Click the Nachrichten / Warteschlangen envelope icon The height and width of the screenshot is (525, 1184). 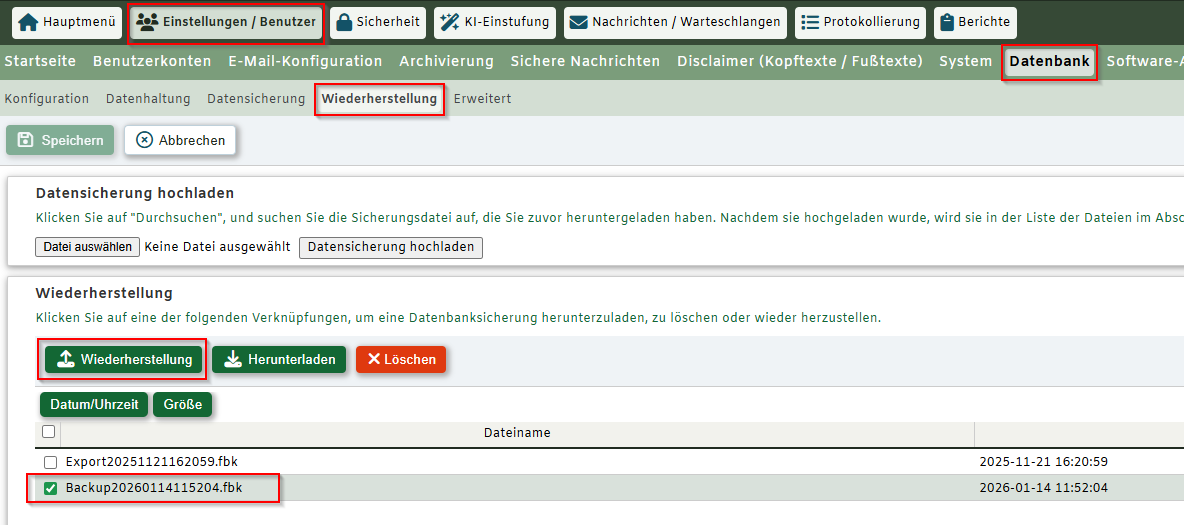pyautogui.click(x=577, y=22)
